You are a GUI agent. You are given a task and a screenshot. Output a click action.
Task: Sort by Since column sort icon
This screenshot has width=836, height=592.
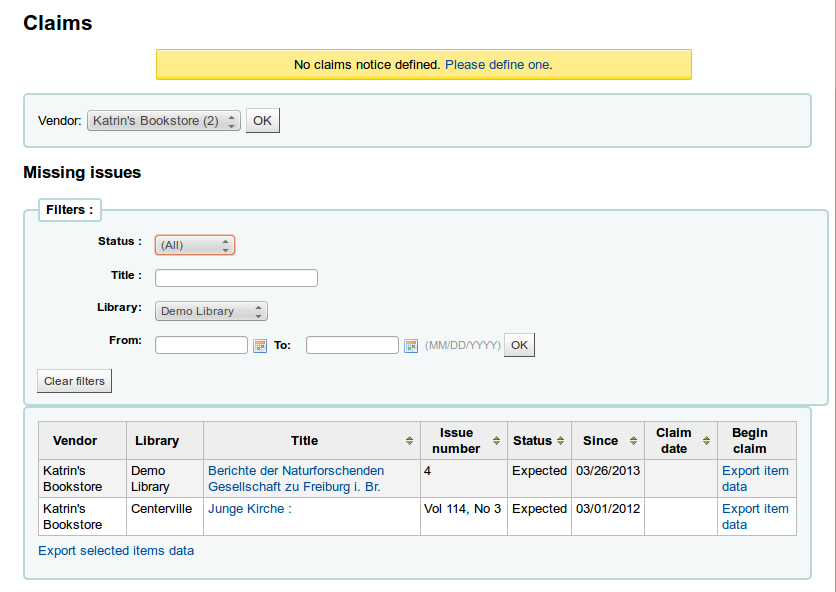pyautogui.click(x=634, y=441)
